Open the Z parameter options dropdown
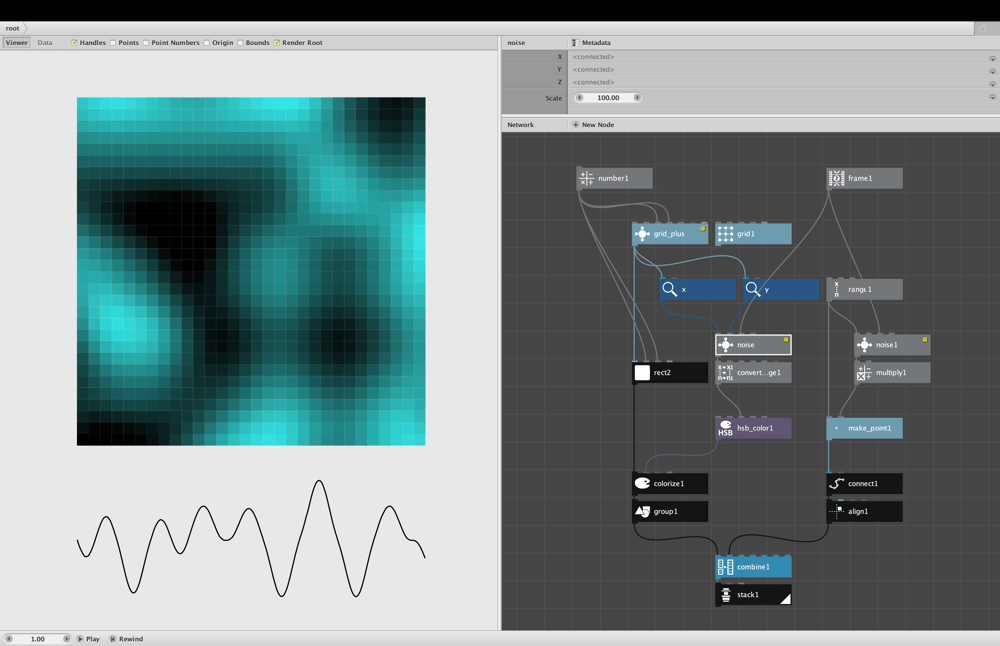1000x646 pixels. [992, 84]
